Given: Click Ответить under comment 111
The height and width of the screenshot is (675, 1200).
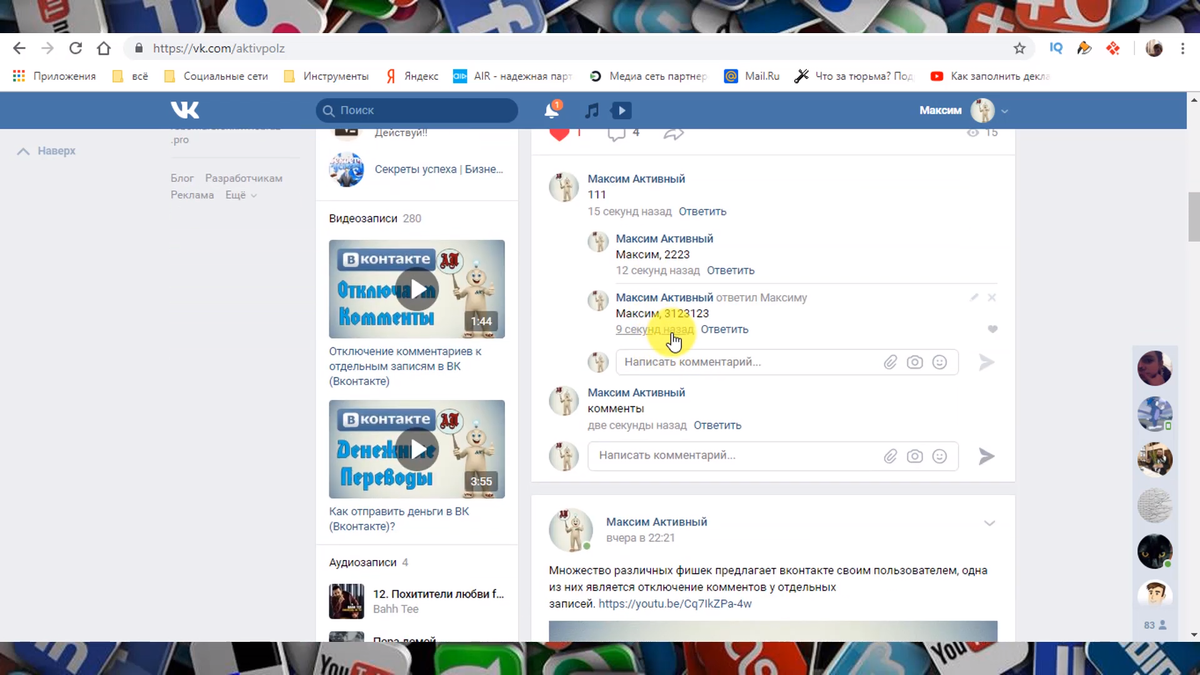Looking at the screenshot, I should 702,212.
